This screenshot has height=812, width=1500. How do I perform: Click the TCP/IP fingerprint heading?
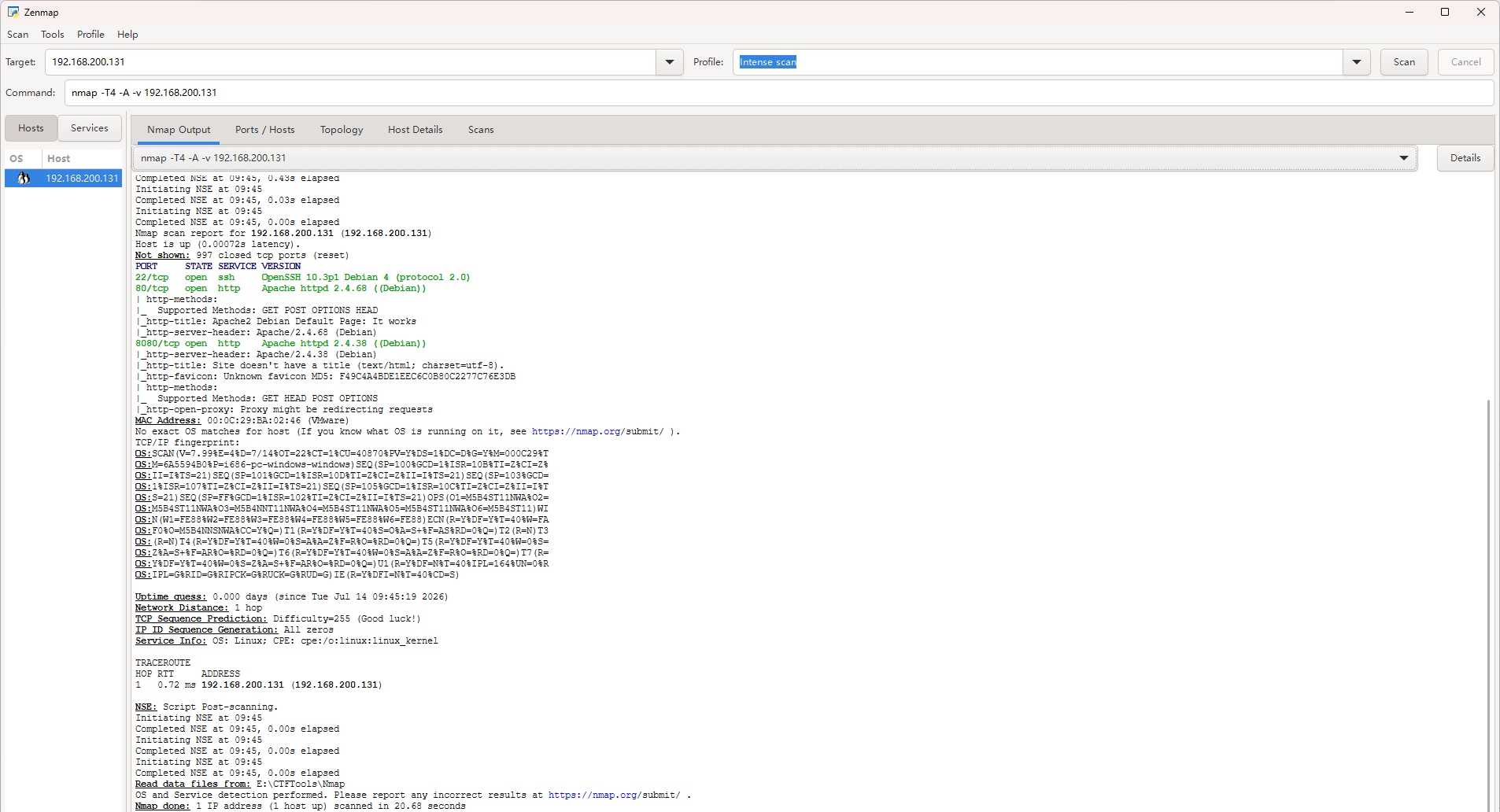point(187,443)
